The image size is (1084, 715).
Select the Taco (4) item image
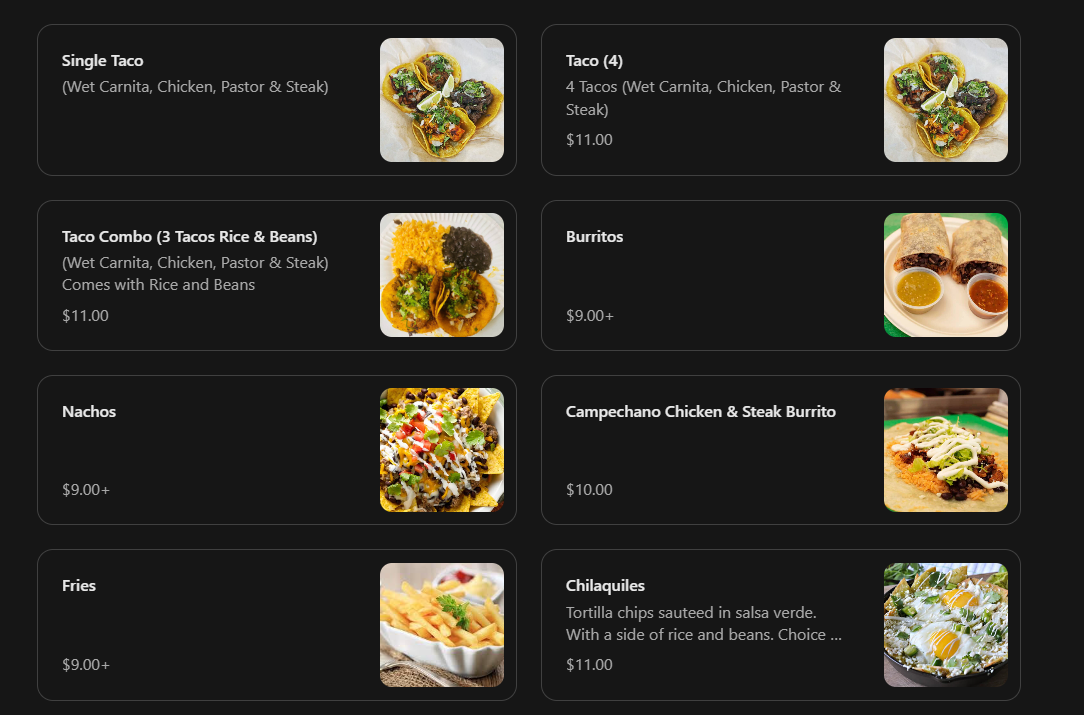(946, 100)
